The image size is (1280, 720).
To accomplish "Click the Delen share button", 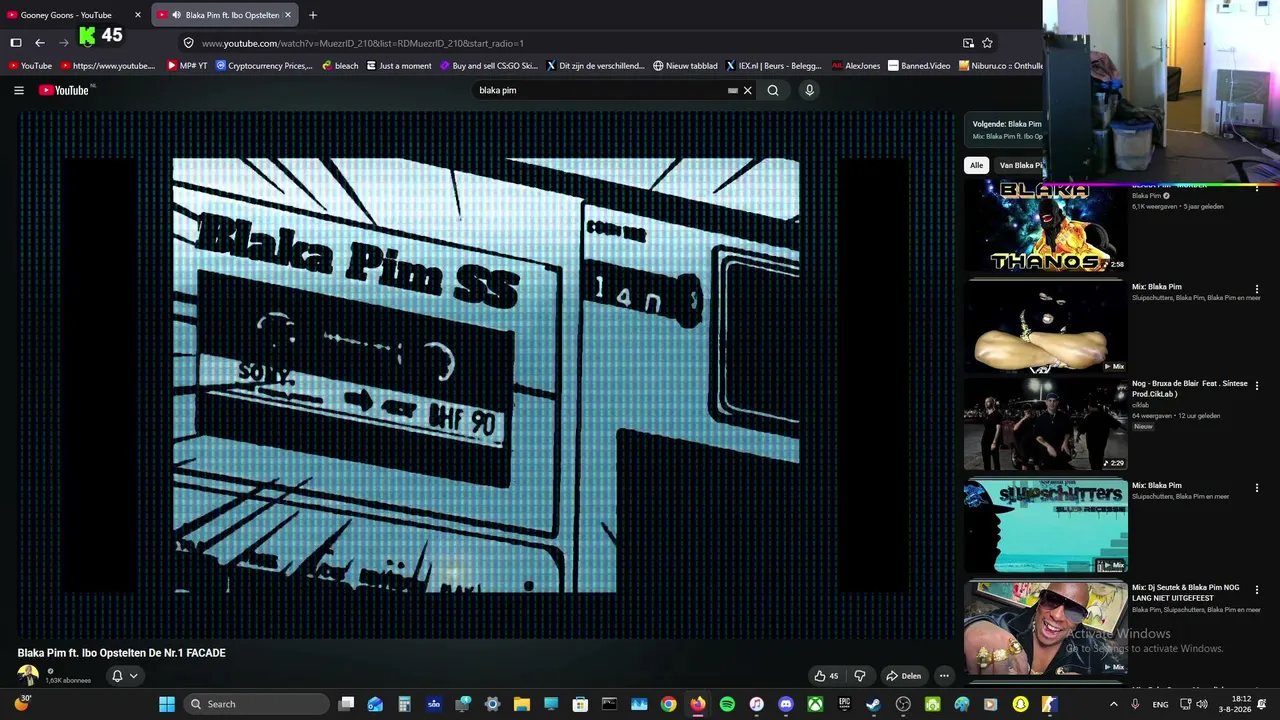I will point(903,676).
